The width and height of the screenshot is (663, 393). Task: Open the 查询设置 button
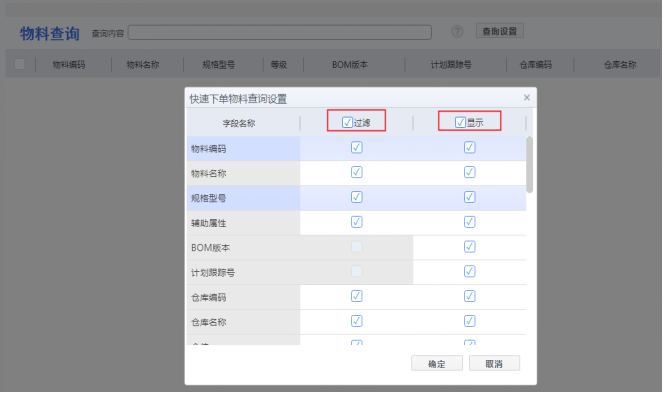point(500,31)
